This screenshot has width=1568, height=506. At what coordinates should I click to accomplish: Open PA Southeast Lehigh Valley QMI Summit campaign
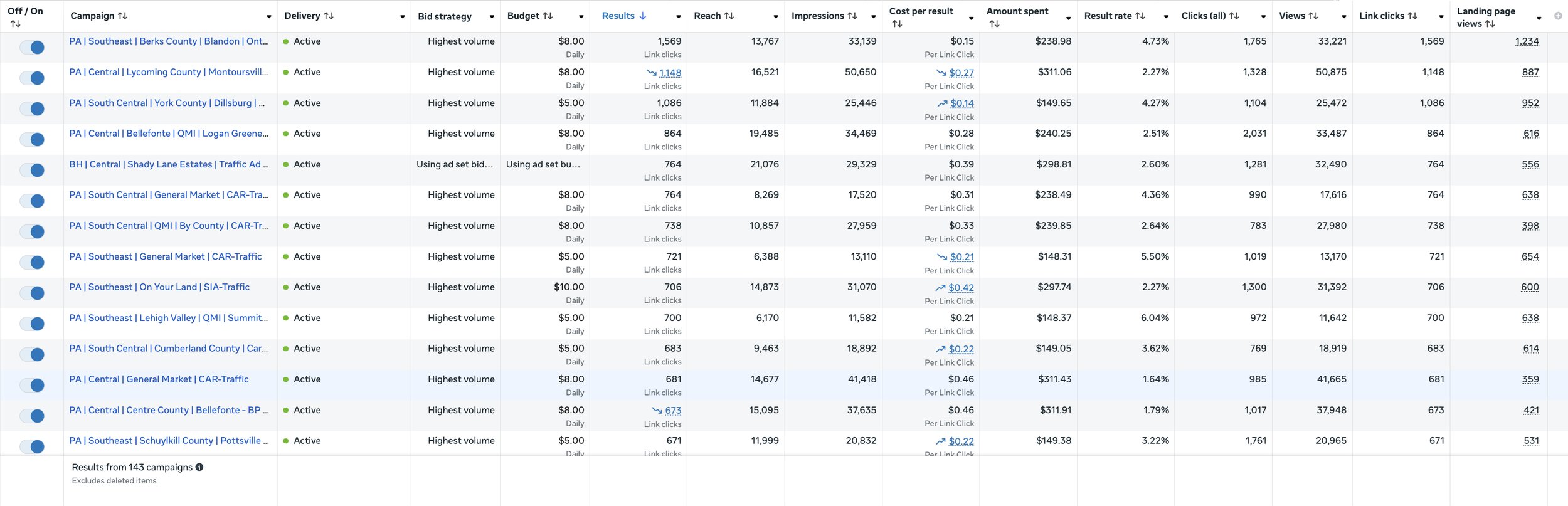point(168,318)
